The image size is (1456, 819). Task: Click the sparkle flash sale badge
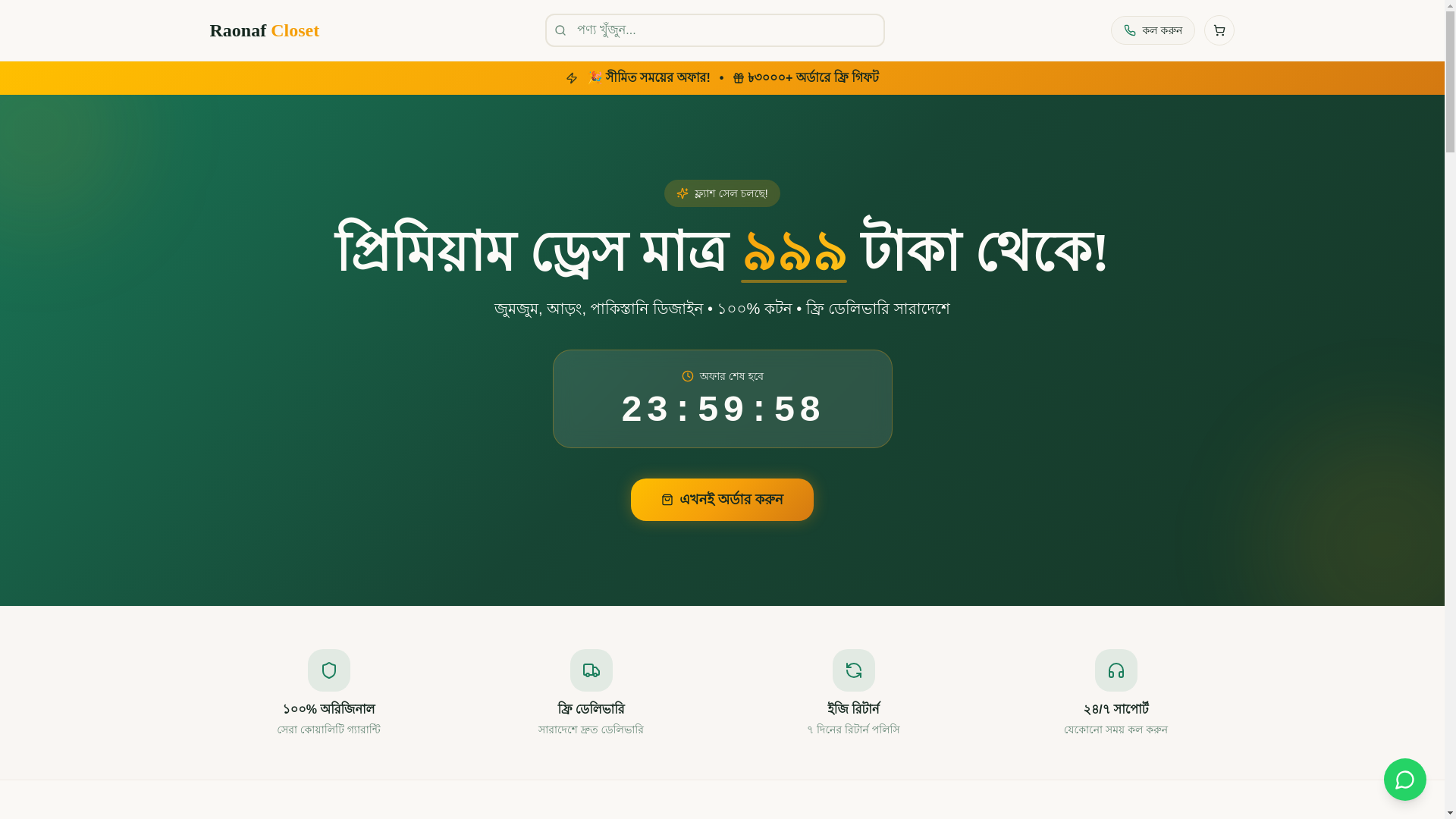(722, 193)
